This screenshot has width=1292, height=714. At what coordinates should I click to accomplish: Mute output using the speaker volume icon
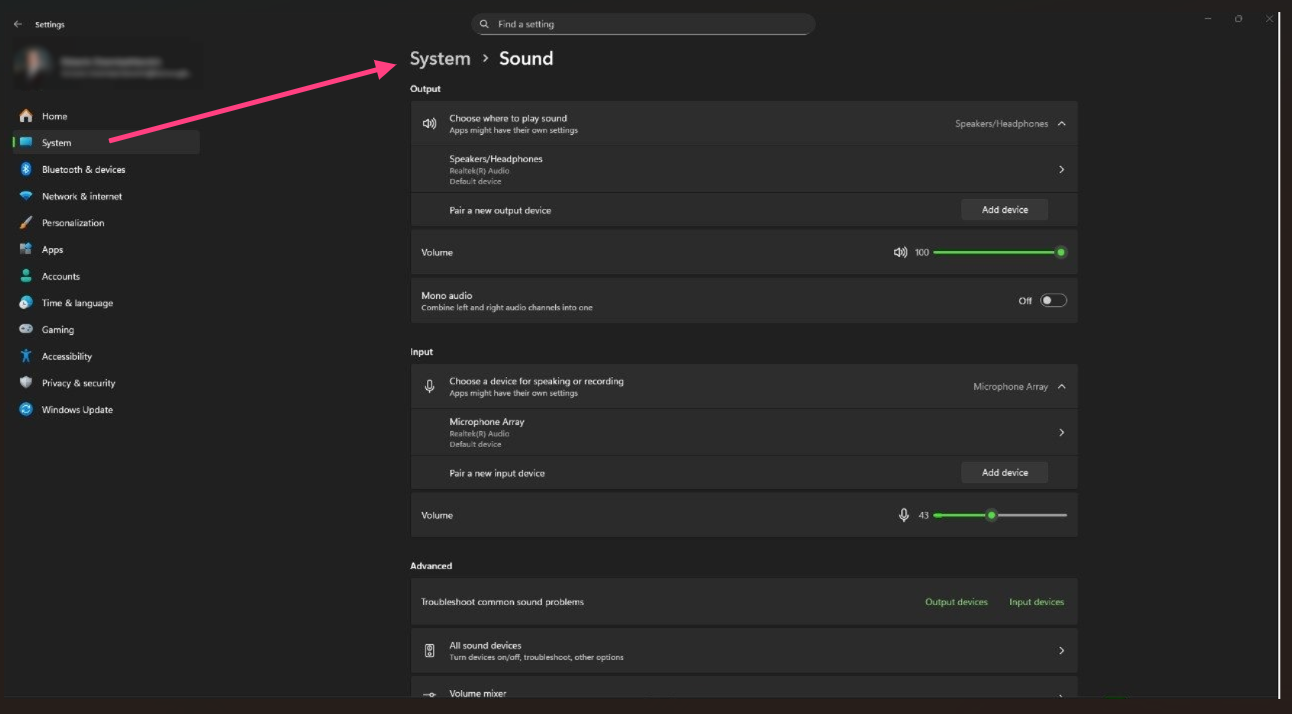click(900, 253)
